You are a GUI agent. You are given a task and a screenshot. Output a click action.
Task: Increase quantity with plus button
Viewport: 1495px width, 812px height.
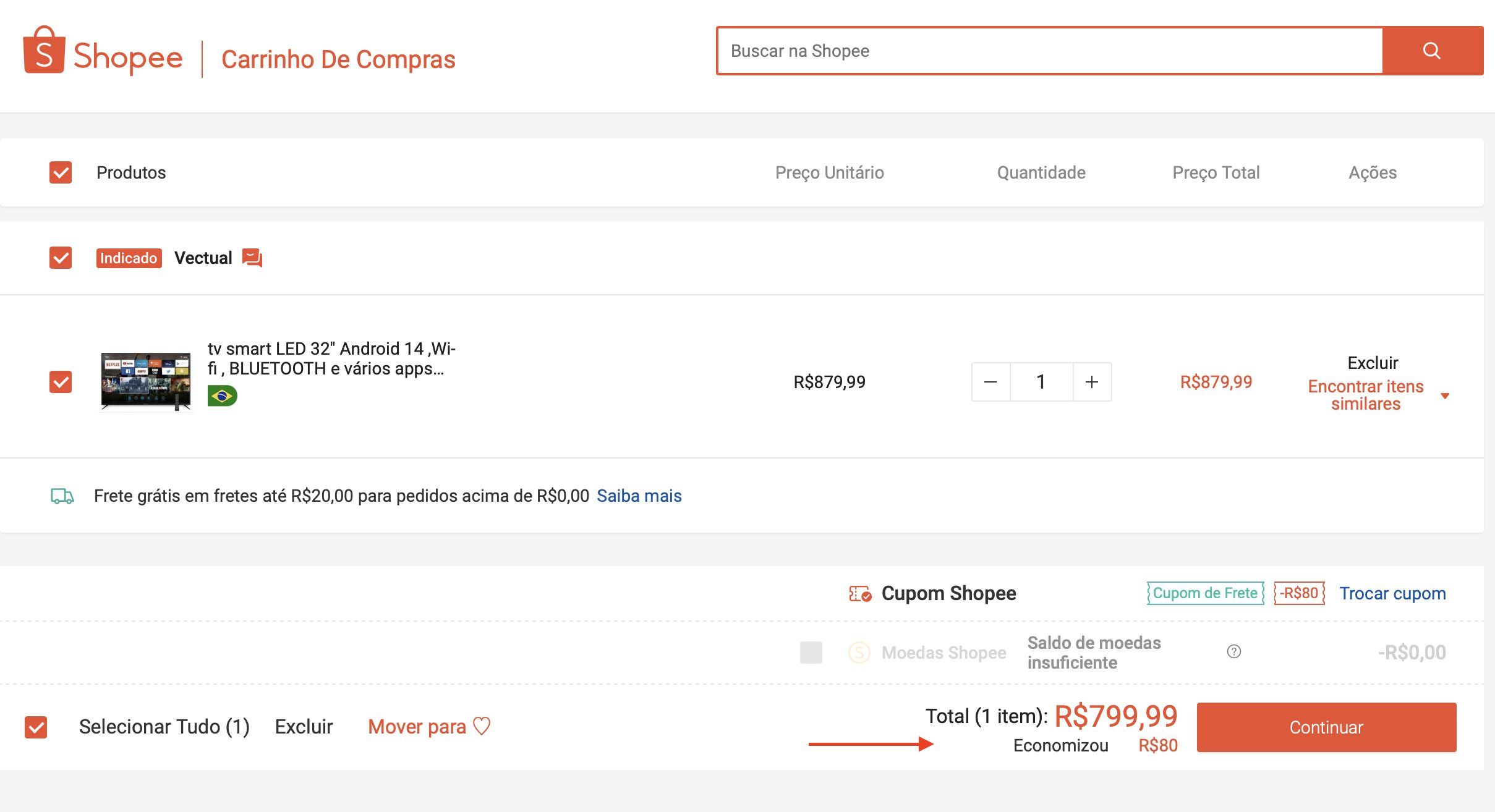pyautogui.click(x=1092, y=382)
